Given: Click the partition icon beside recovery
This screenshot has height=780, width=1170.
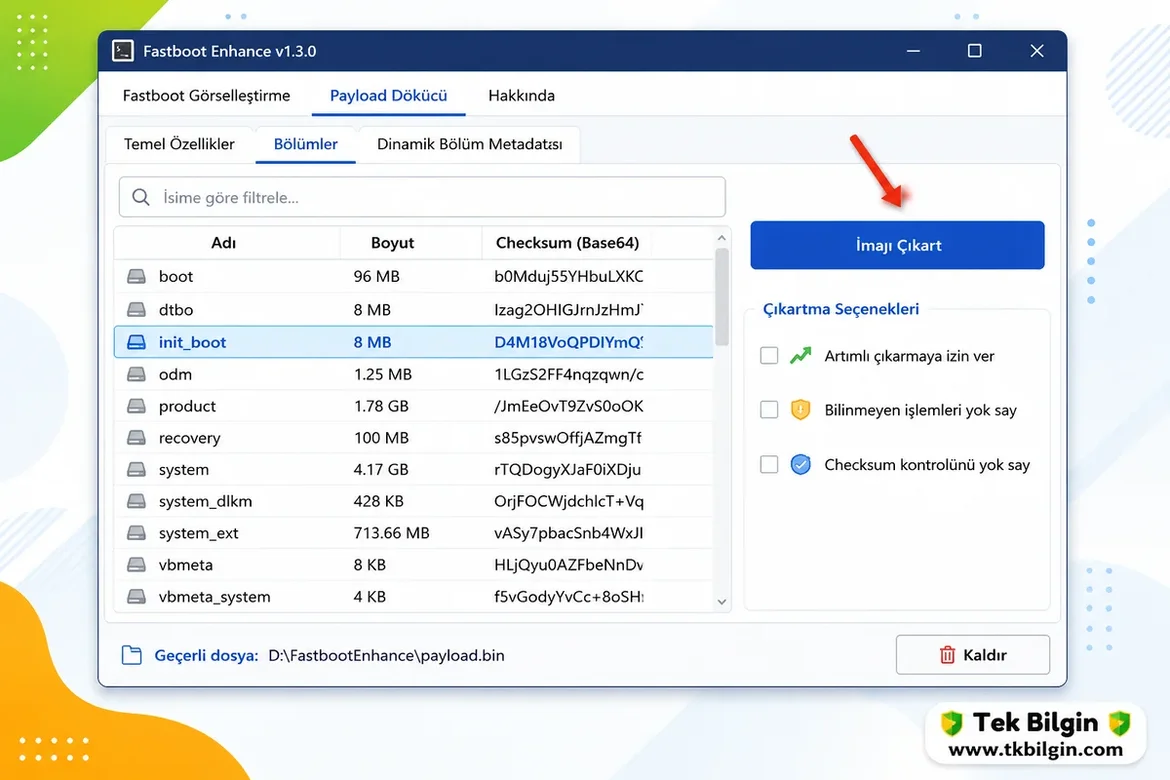Looking at the screenshot, I should click(136, 437).
